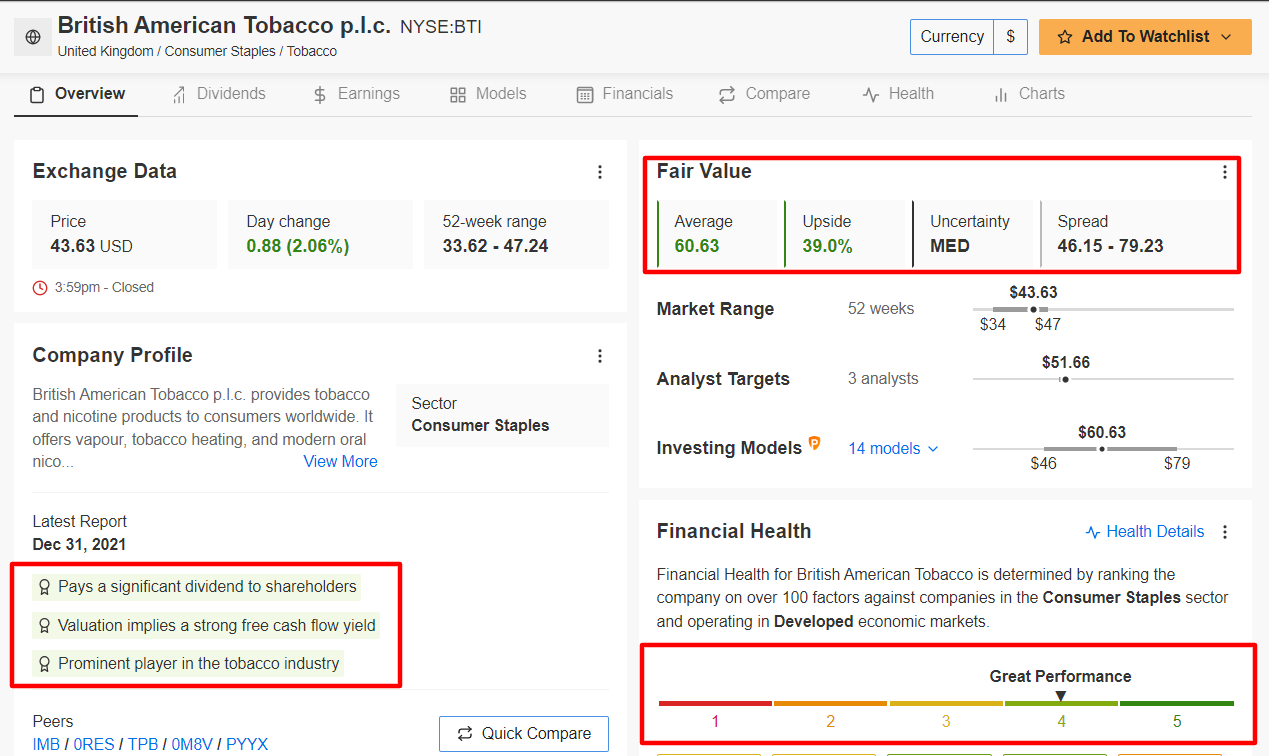Click the Financials table icon
Image resolution: width=1269 pixels, height=756 pixels.
click(585, 95)
